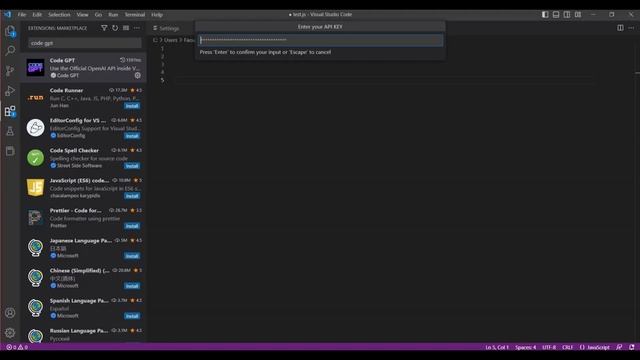Install the Code Runner extension
640x360 pixels.
click(x=132, y=106)
